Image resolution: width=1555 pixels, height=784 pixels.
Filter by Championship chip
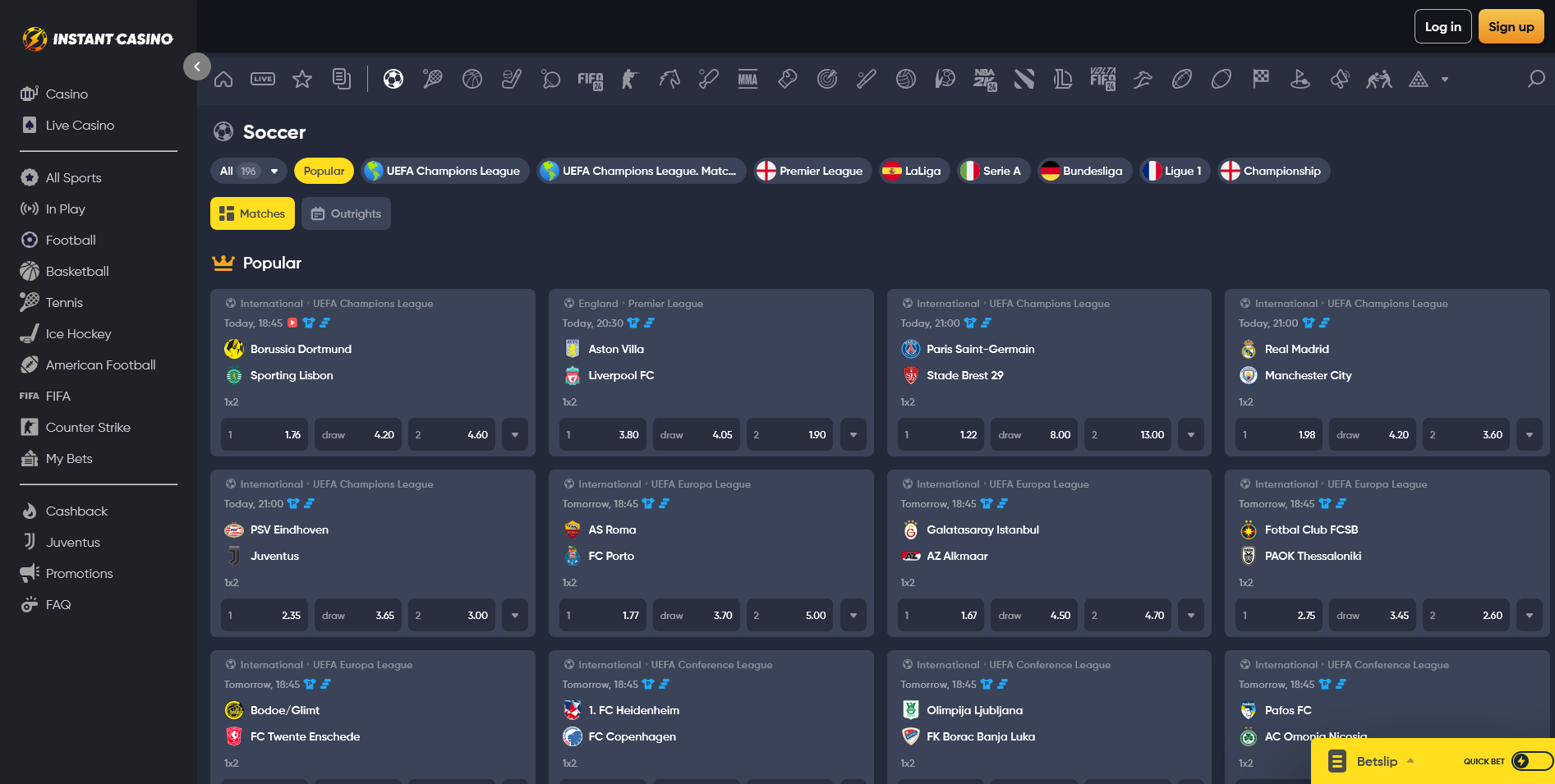point(1274,171)
